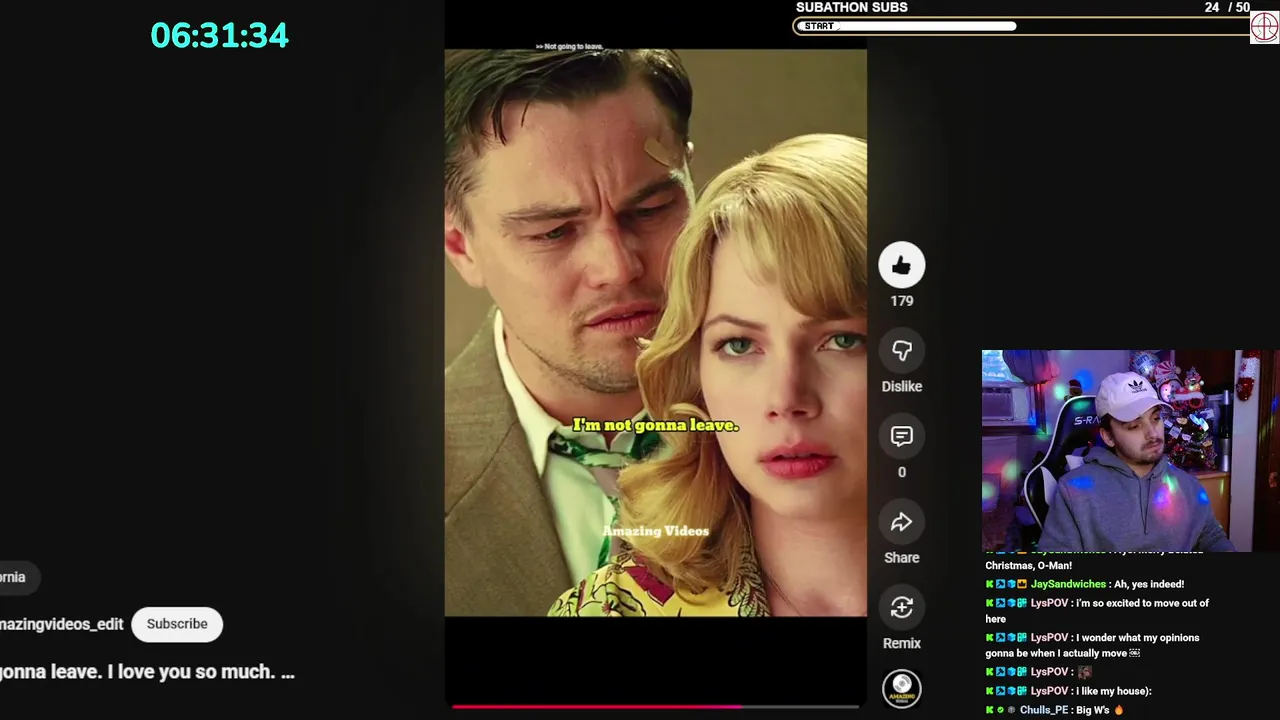
Task: Click the 06:31:34 subathon timer
Action: tap(219, 35)
